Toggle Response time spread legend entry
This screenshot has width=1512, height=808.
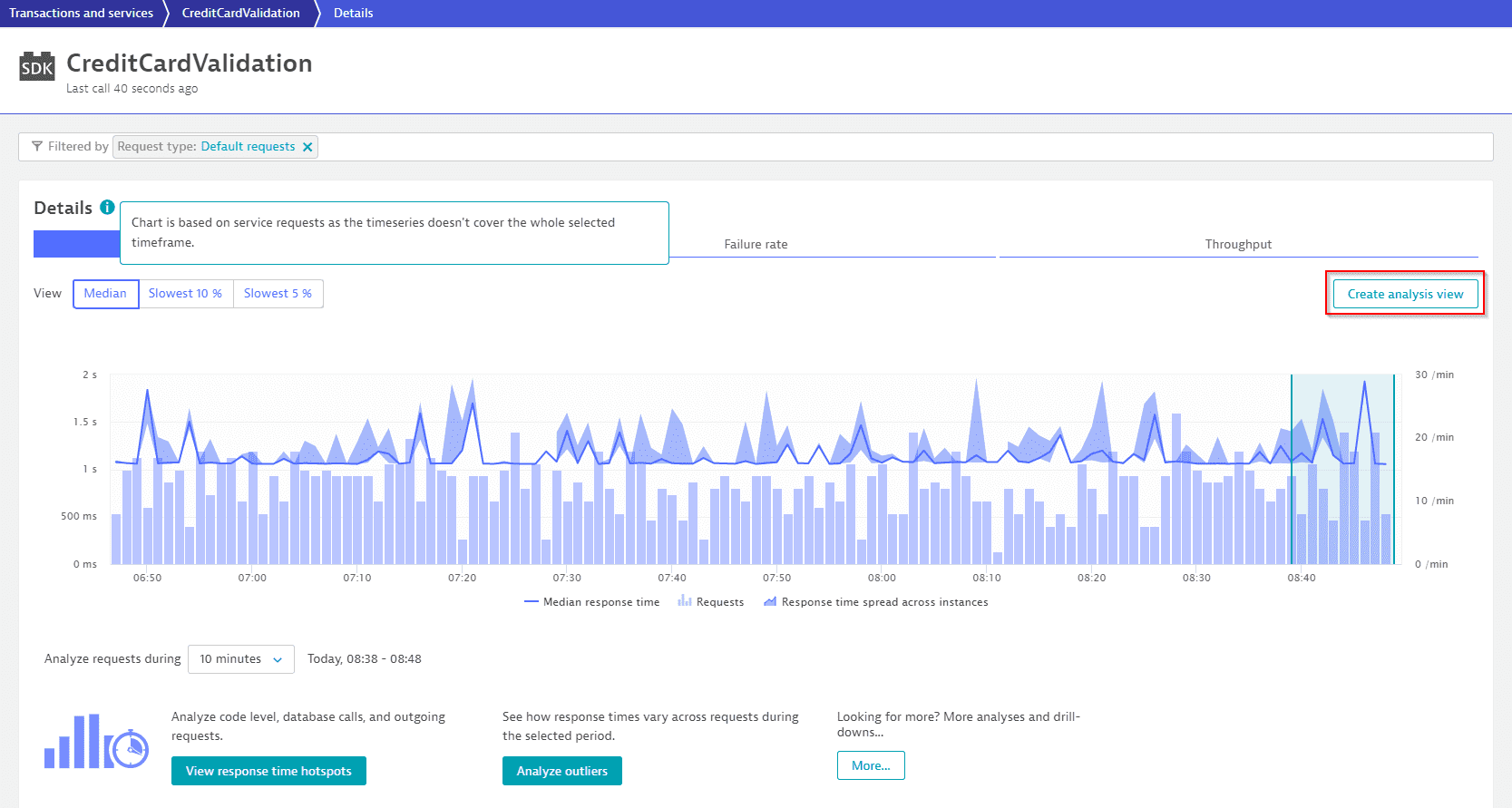pos(875,602)
